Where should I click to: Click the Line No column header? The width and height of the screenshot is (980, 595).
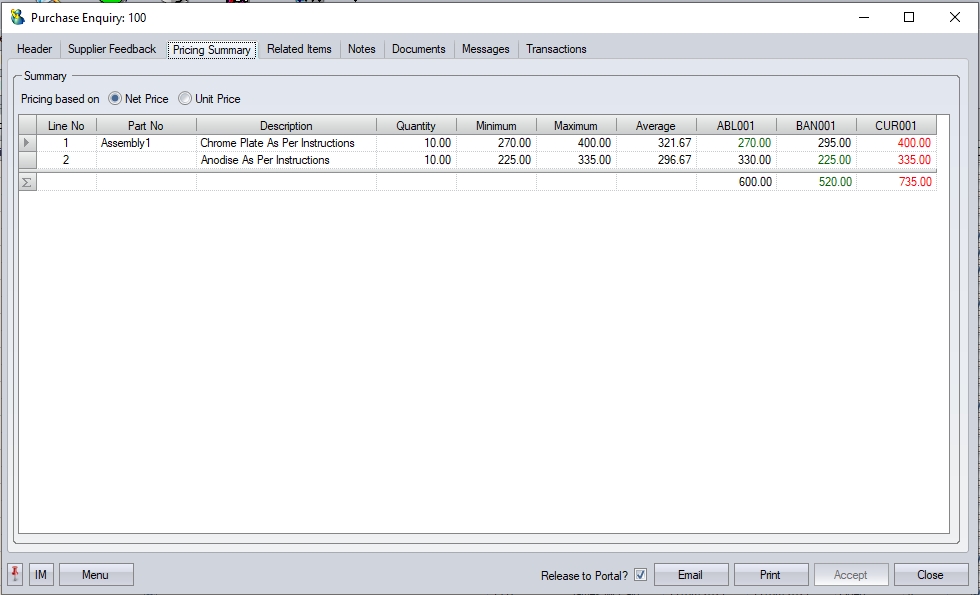click(66, 126)
